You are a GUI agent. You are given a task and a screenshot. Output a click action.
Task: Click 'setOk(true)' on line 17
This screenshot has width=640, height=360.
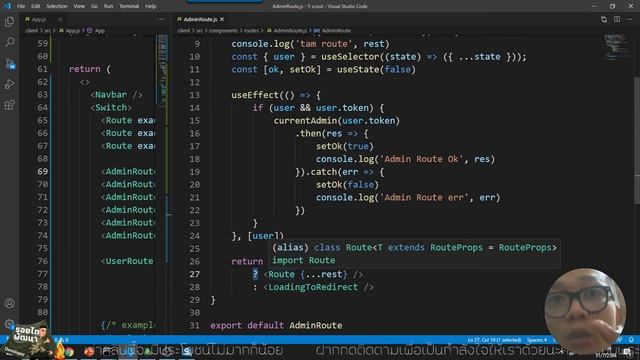(344, 146)
